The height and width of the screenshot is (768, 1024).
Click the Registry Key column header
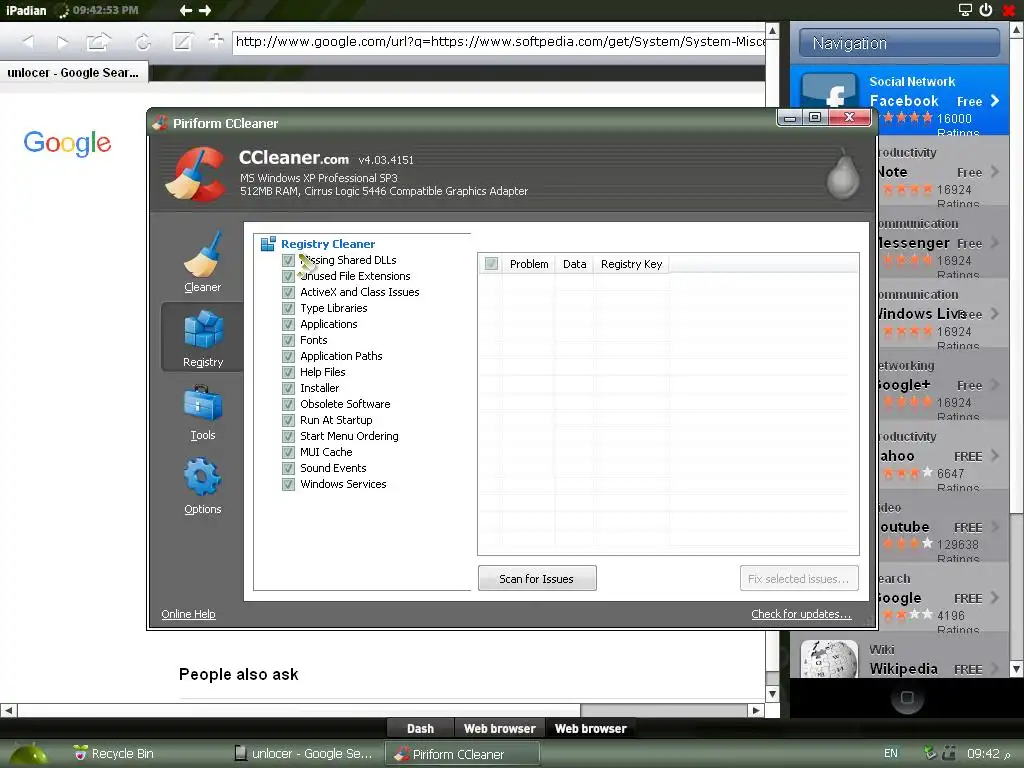(x=632, y=264)
